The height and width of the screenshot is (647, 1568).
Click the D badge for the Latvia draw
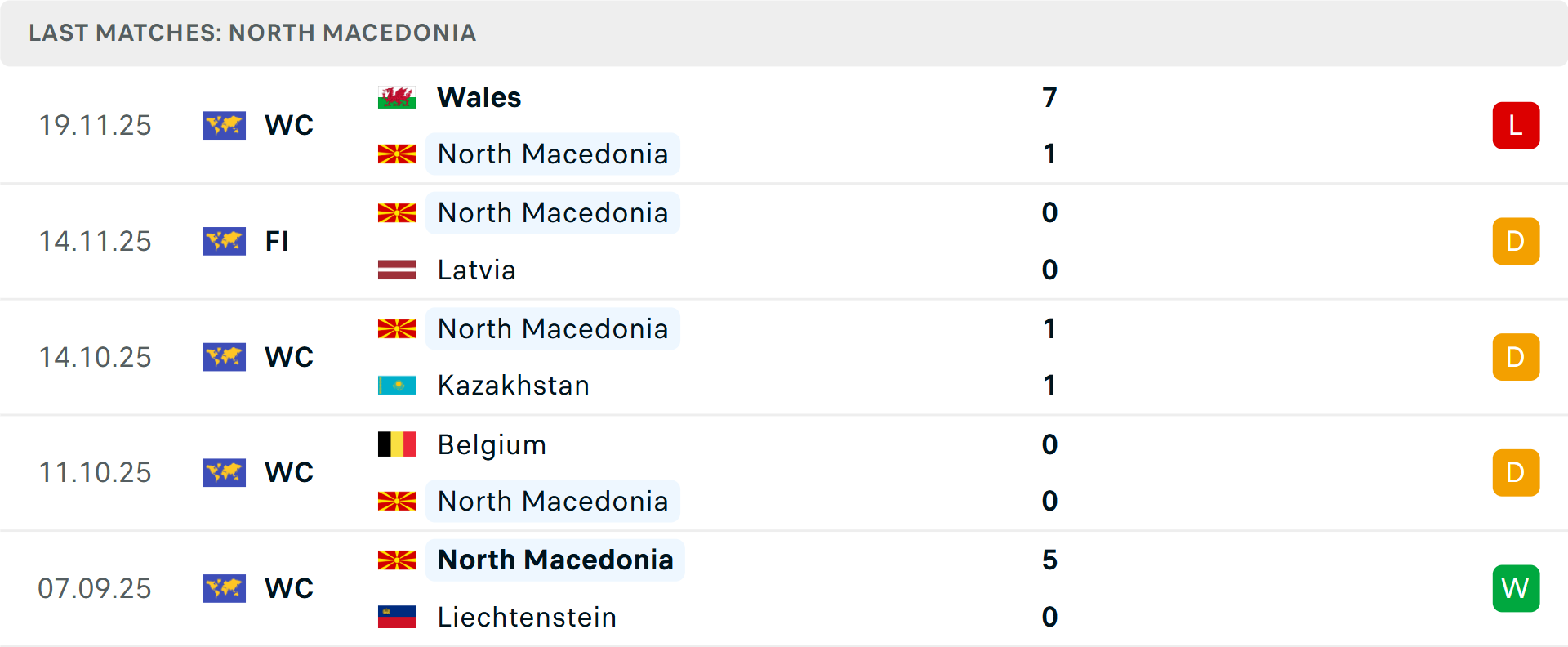coord(1516,241)
